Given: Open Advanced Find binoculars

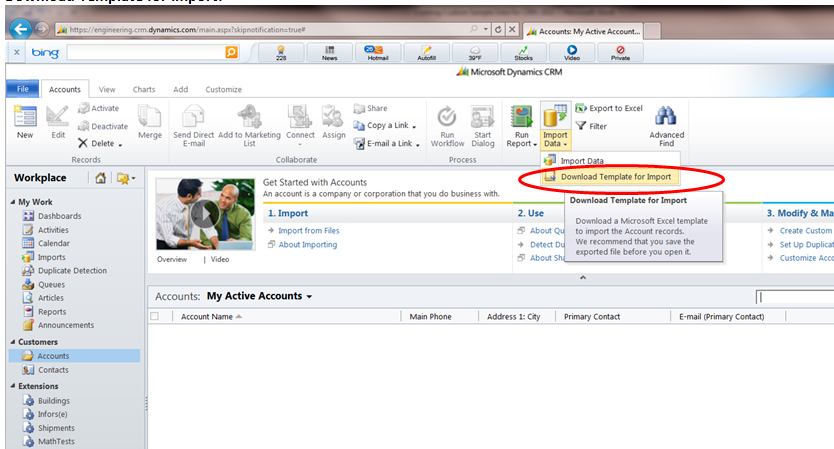Looking at the screenshot, I should (x=666, y=116).
